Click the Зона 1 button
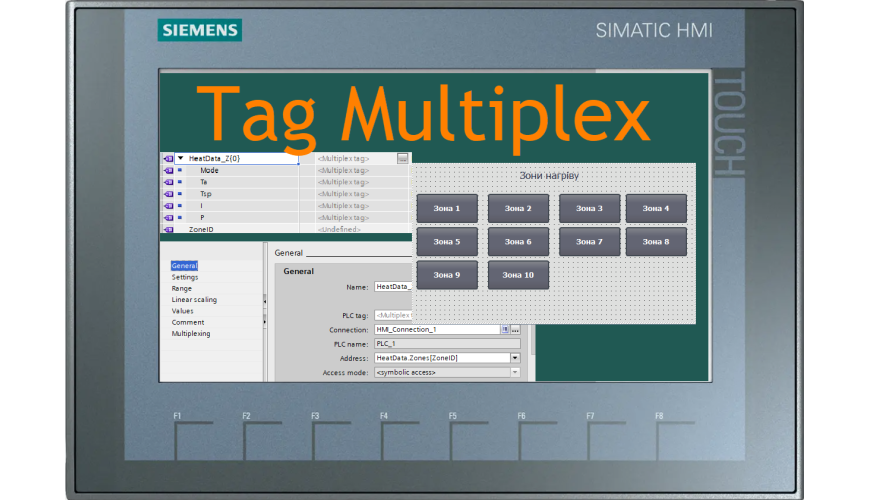Screen dimensions: 870x500 coord(447,209)
